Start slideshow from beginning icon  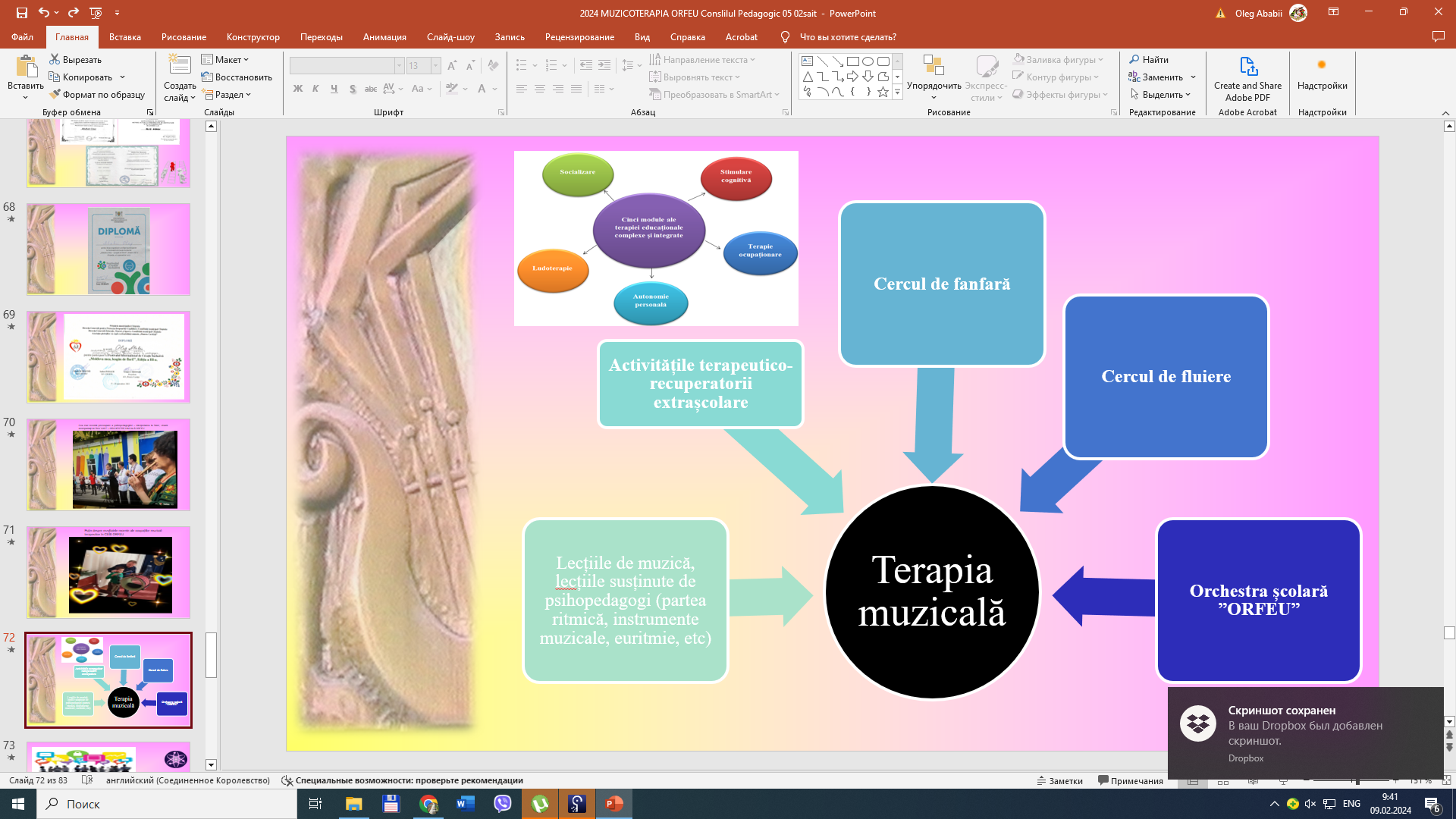96,13
